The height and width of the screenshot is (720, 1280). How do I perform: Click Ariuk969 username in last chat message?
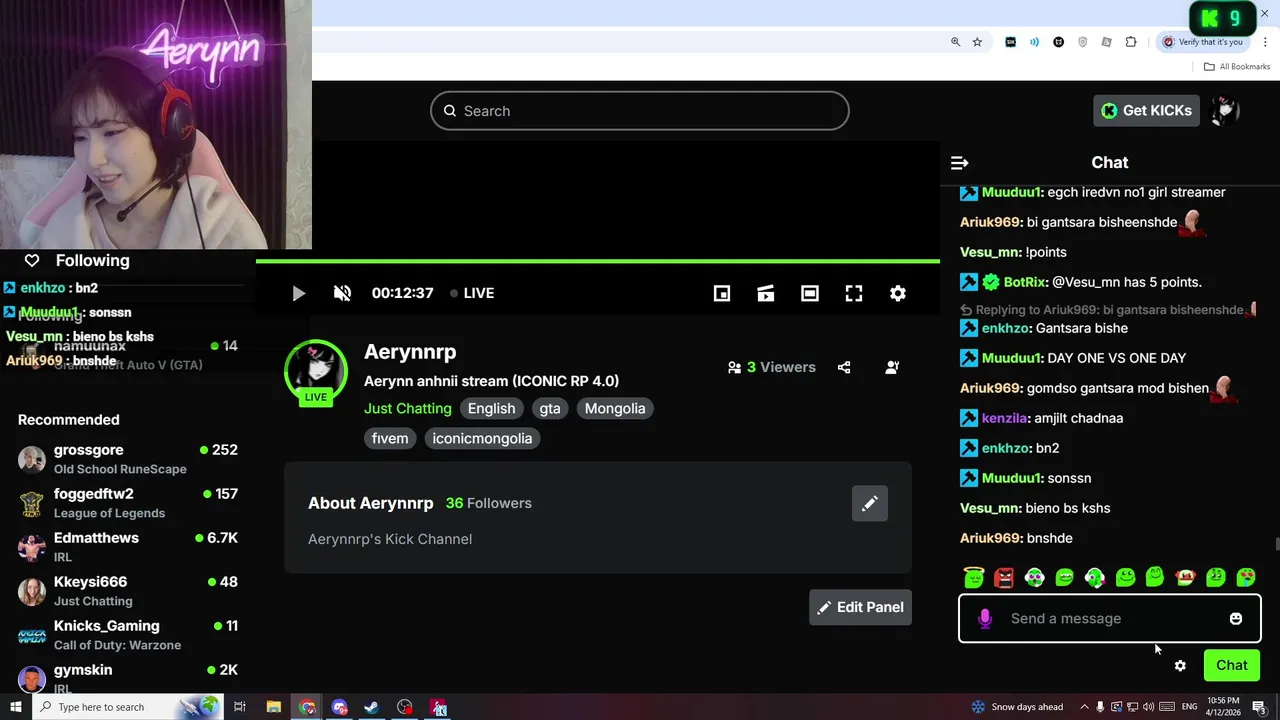pyautogui.click(x=991, y=538)
